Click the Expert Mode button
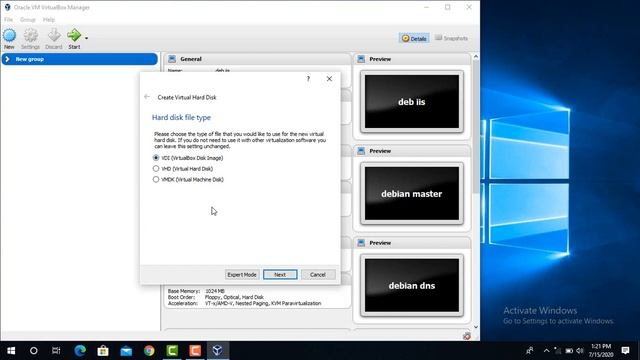640x360 pixels. pos(242,275)
